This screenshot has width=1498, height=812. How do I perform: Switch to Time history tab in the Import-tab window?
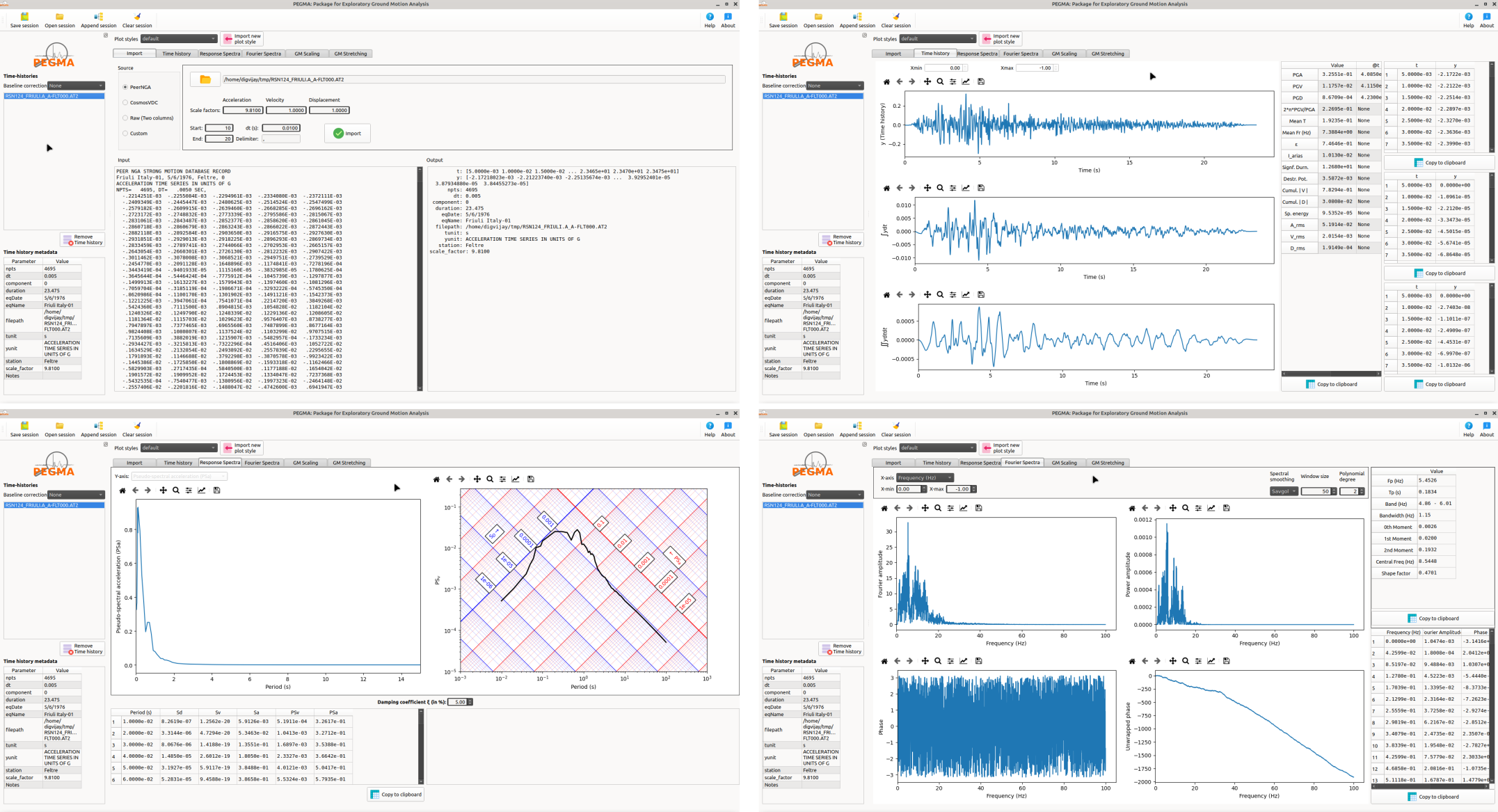pyautogui.click(x=176, y=54)
